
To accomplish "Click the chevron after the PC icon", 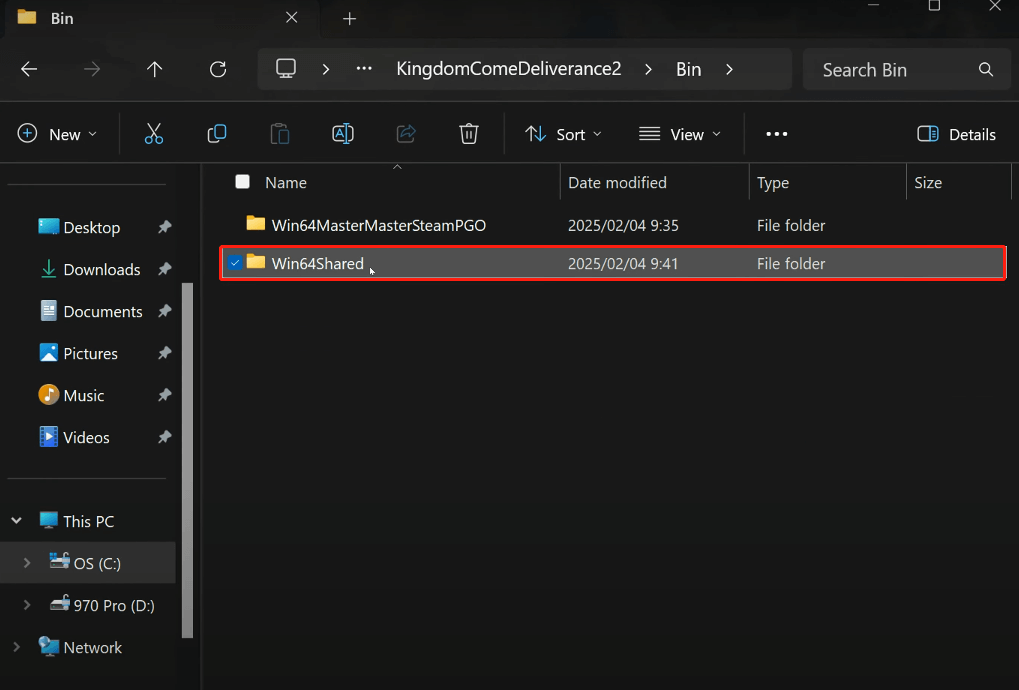I will click(326, 69).
